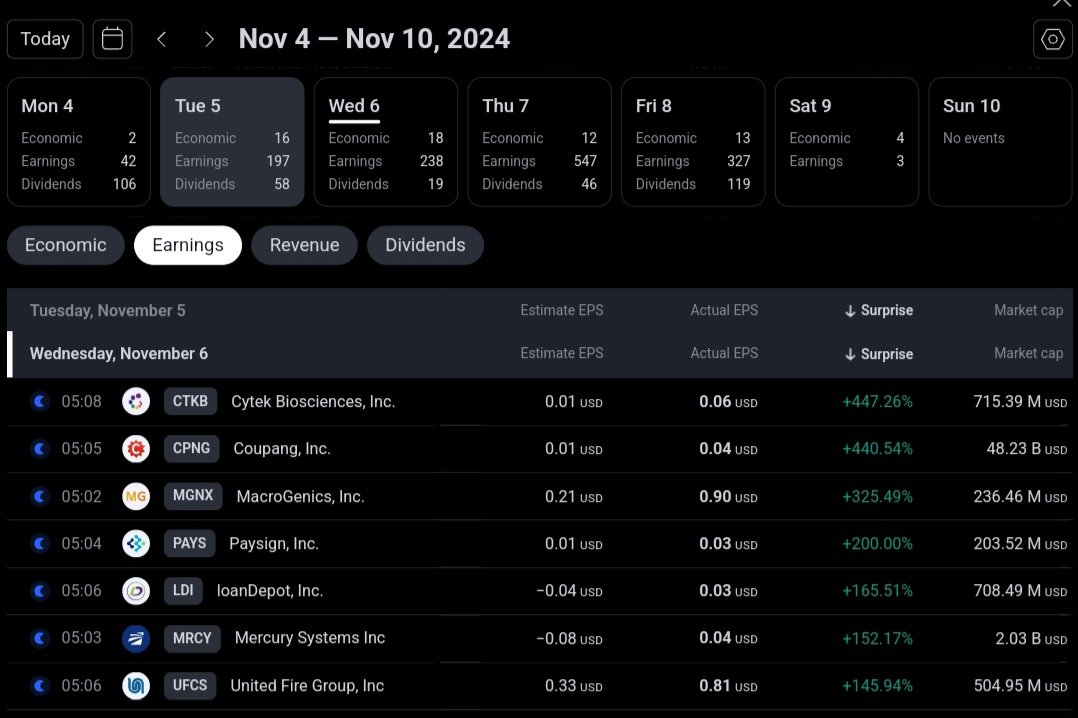Select the Dividends filter pill
The image size is (1078, 718).
[x=425, y=245]
